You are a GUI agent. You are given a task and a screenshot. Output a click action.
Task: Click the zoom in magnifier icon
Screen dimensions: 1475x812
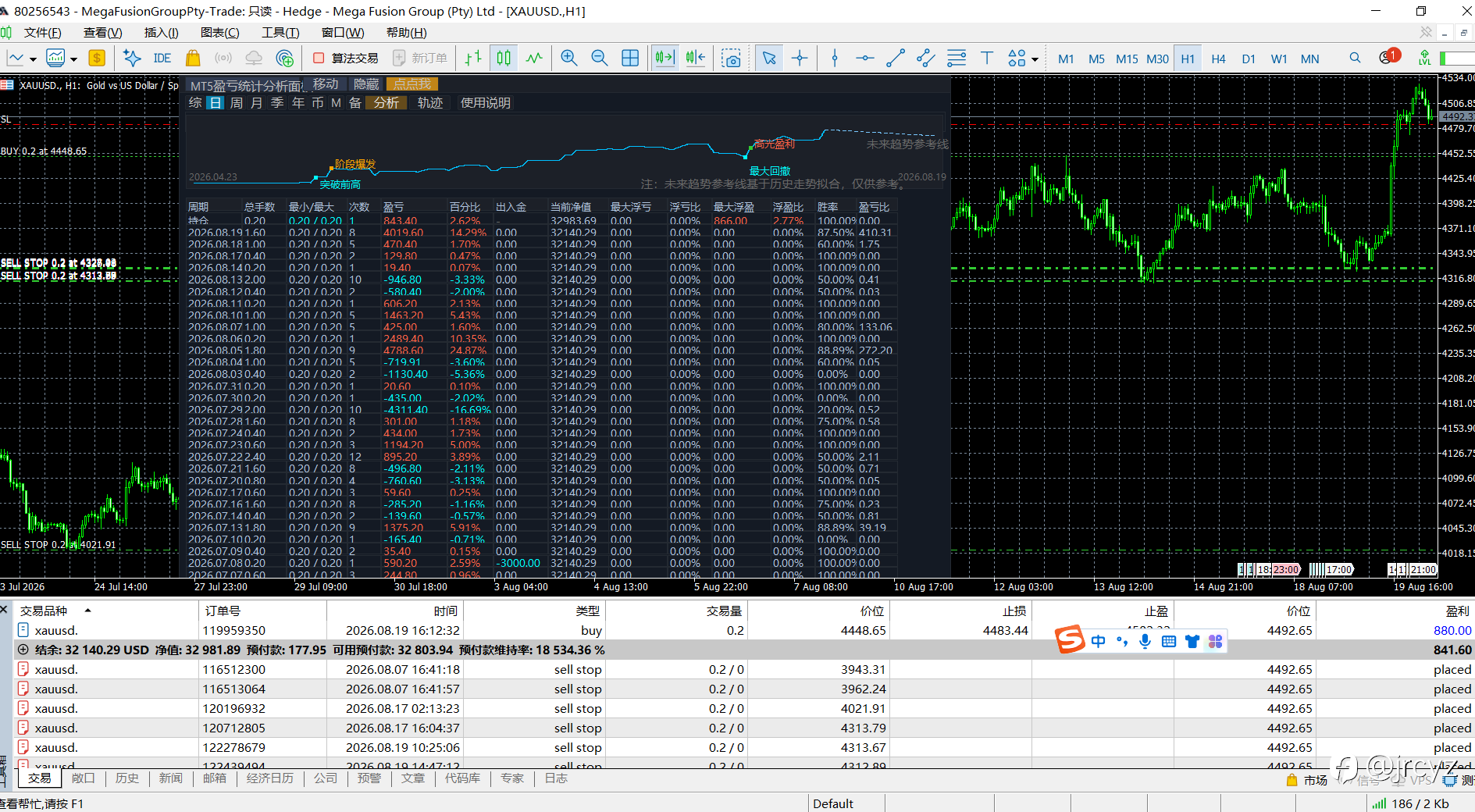(569, 58)
